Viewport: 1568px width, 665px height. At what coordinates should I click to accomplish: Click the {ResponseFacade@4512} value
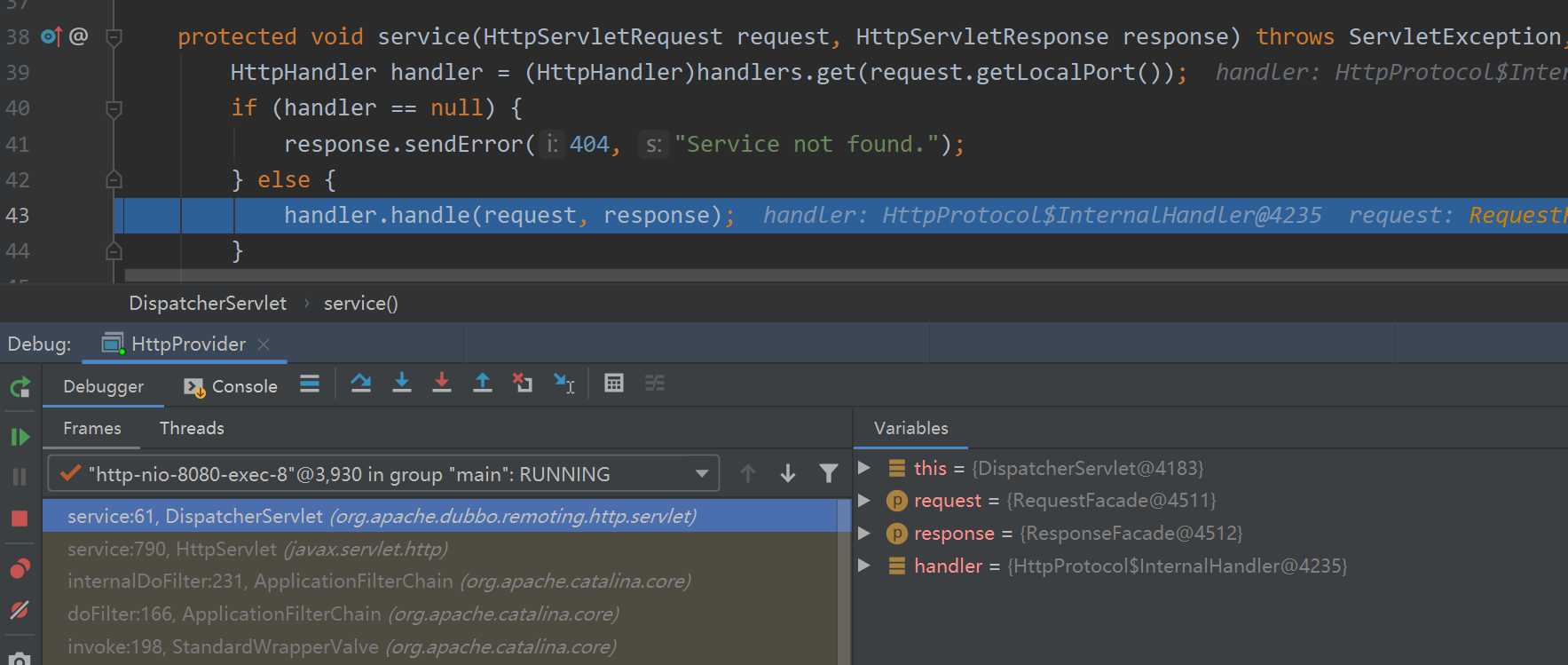tap(1131, 533)
